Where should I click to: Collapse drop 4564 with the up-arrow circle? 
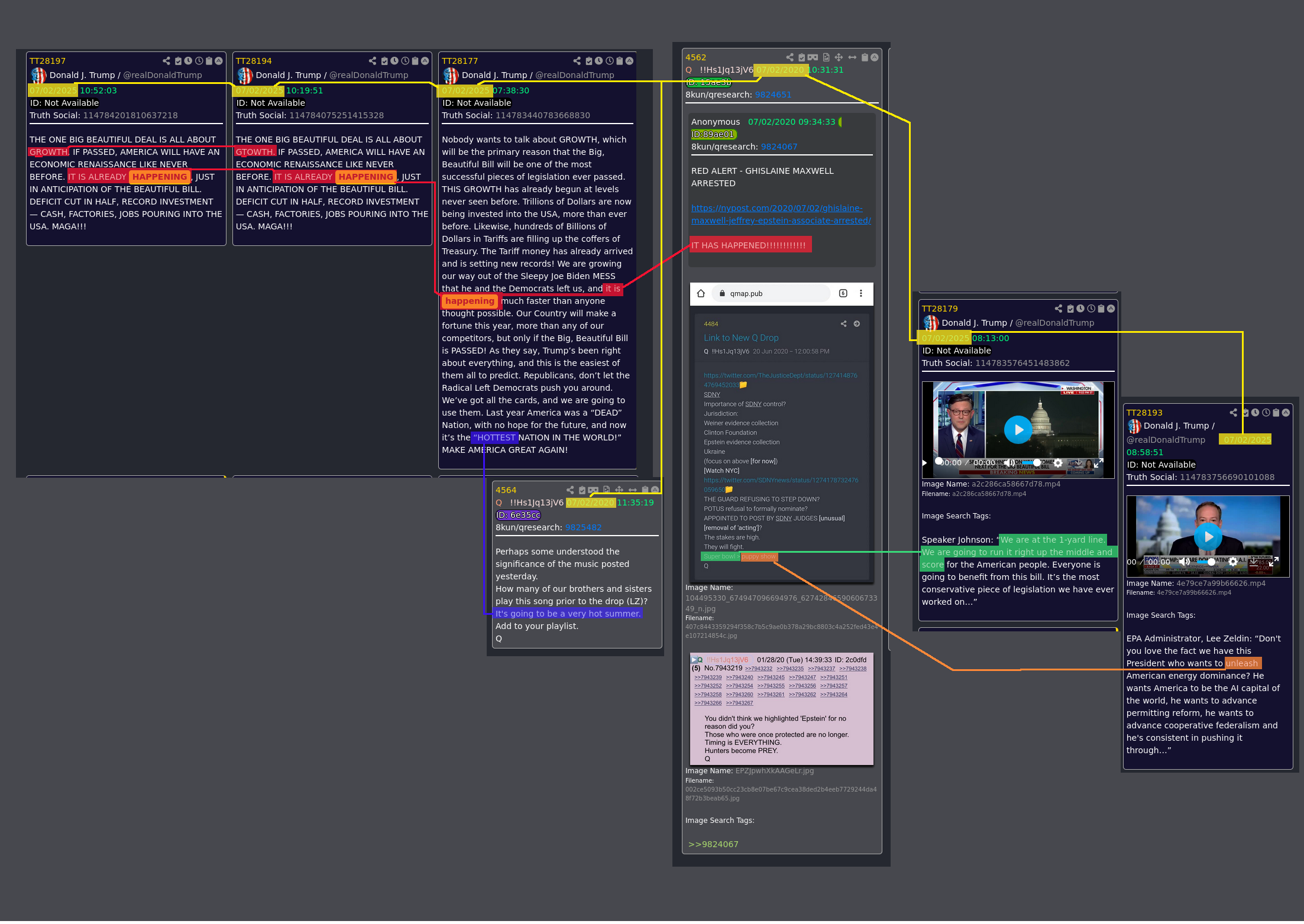[655, 490]
